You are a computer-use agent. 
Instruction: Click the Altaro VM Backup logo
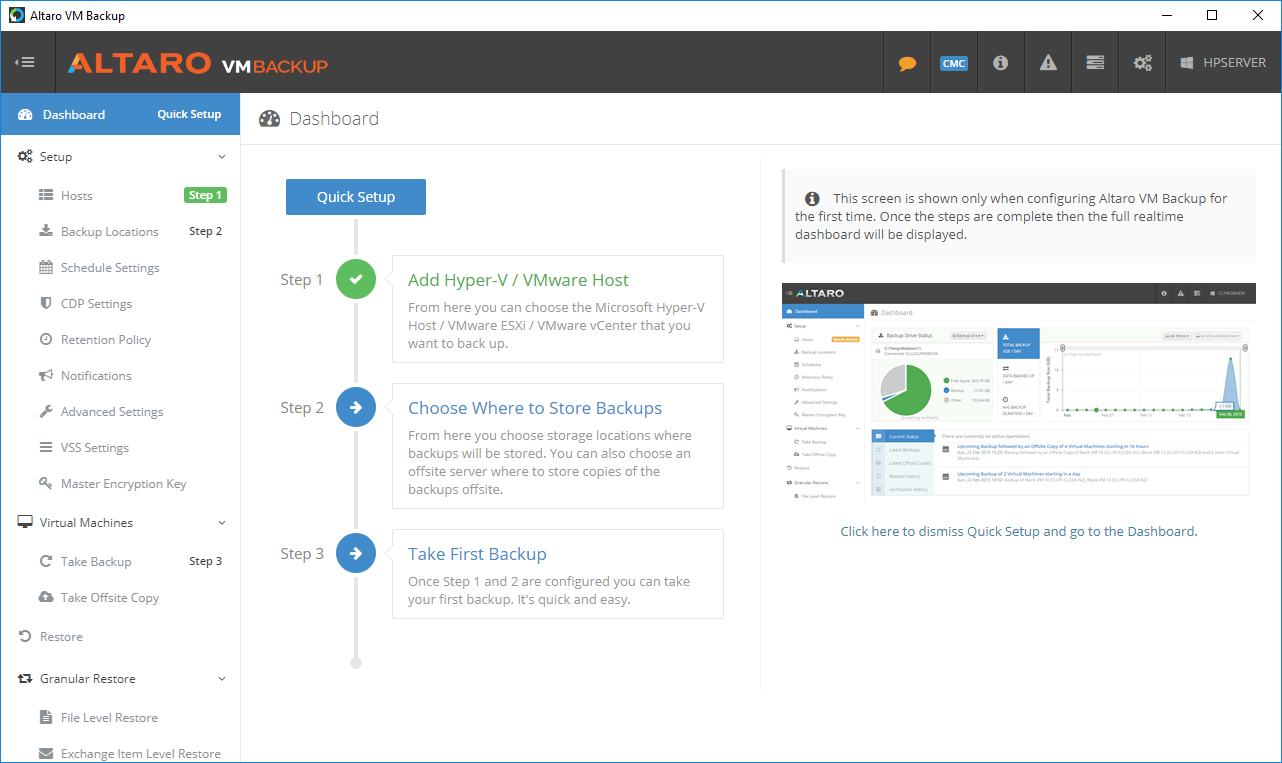197,64
